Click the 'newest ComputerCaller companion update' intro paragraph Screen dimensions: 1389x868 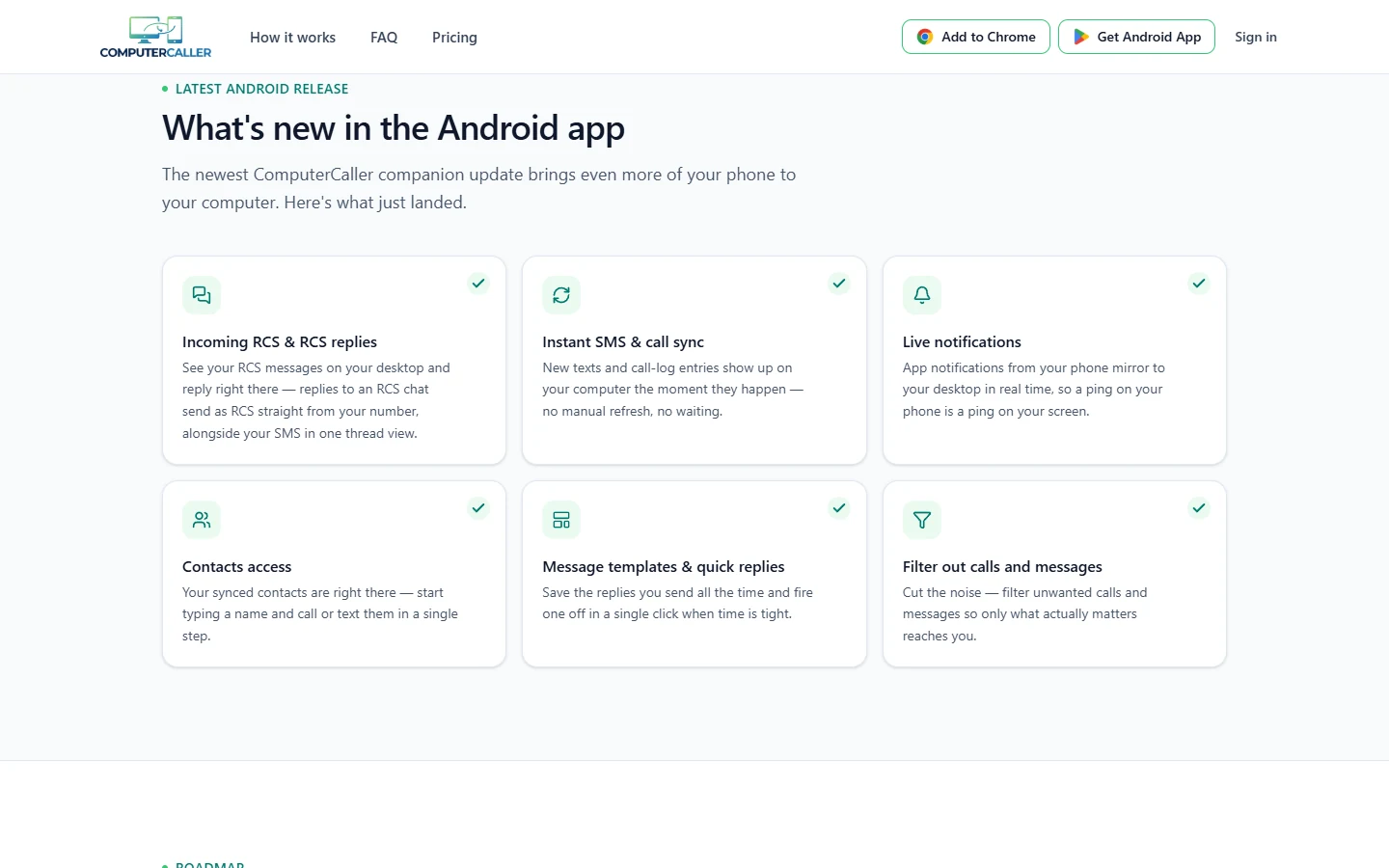click(478, 188)
